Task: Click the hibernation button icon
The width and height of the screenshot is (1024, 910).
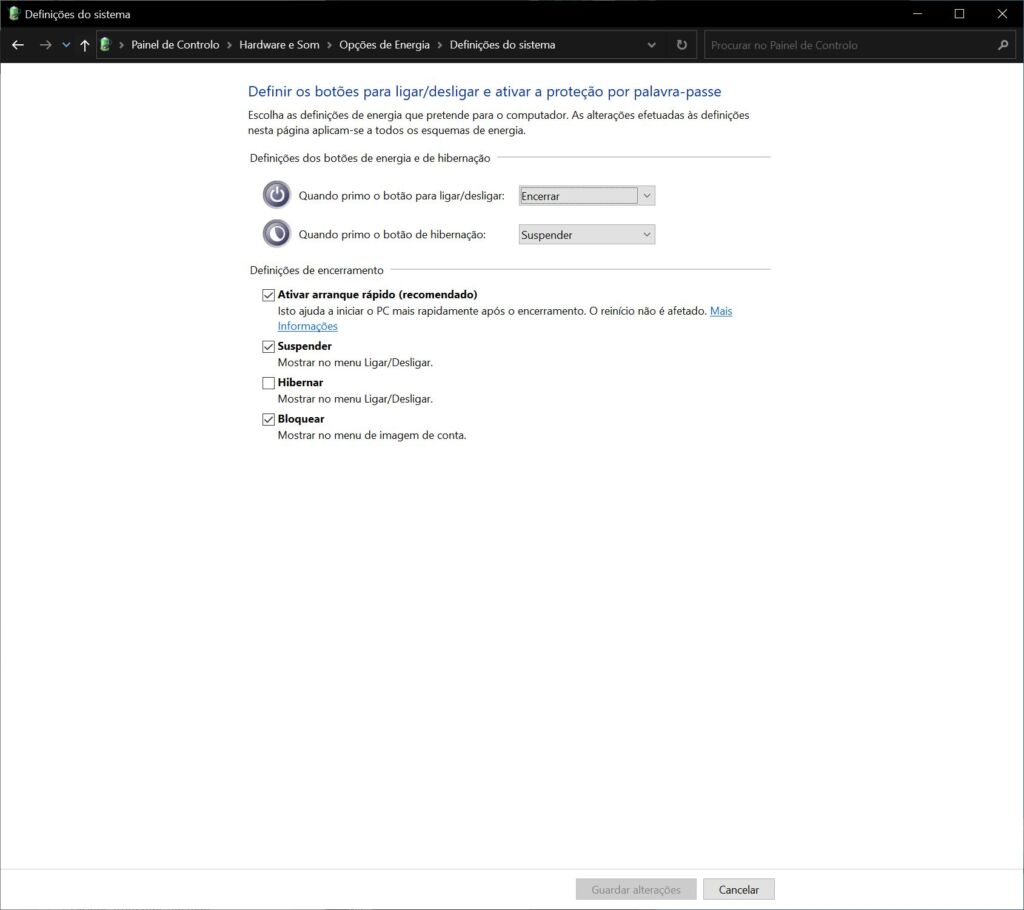Action: pyautogui.click(x=276, y=233)
